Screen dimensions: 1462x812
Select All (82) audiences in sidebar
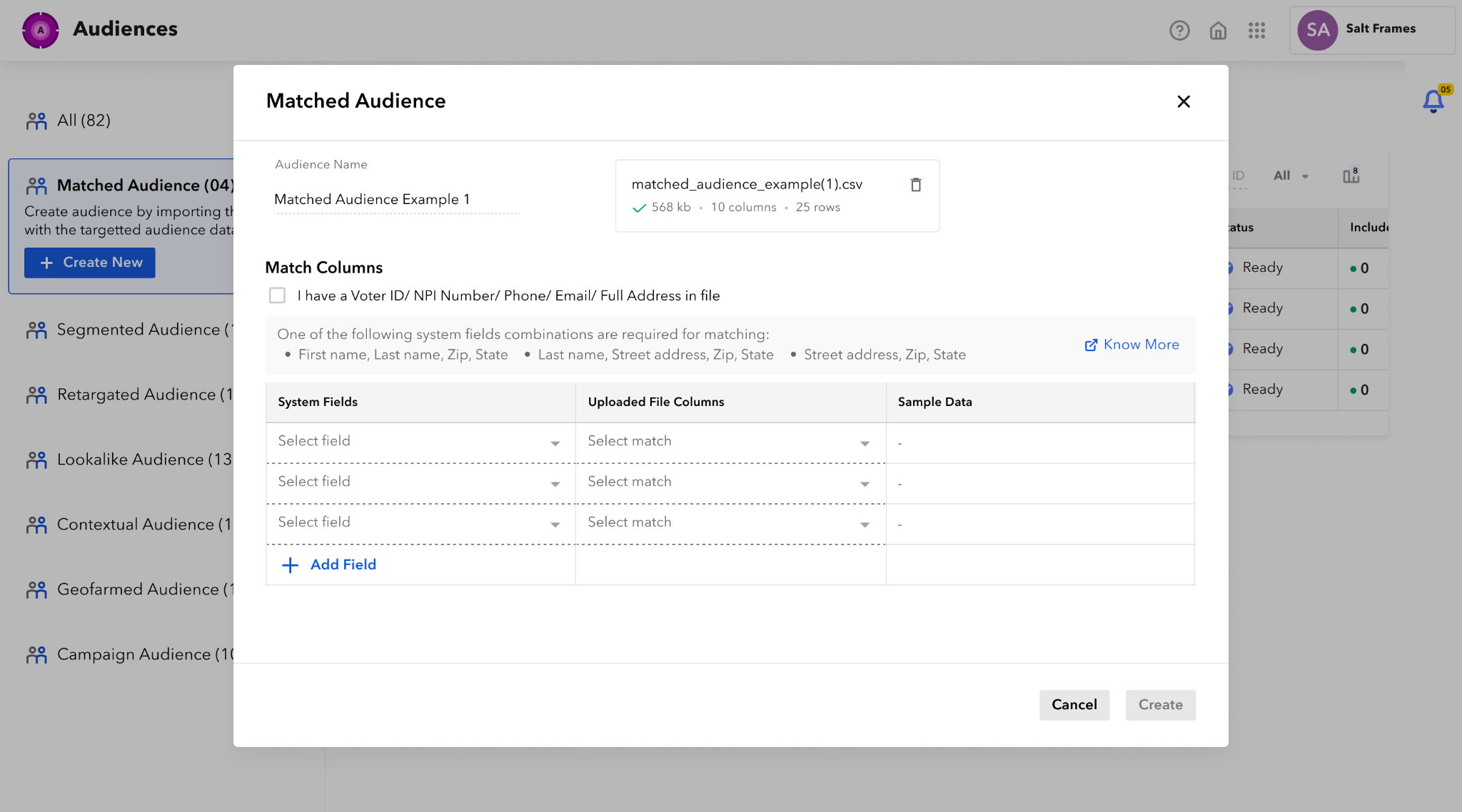coord(84,121)
